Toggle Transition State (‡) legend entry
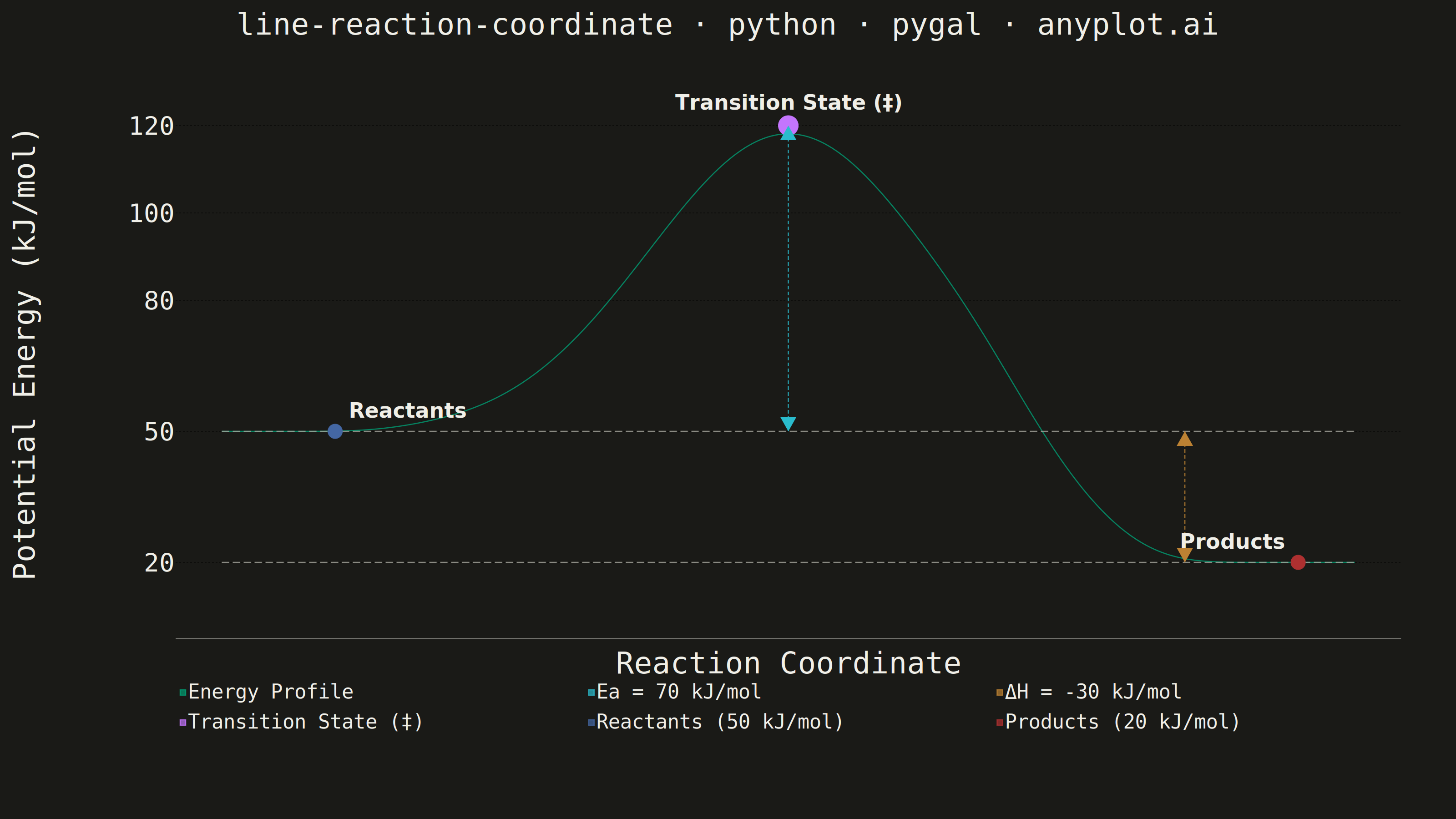This screenshot has width=1456, height=819. click(x=301, y=722)
